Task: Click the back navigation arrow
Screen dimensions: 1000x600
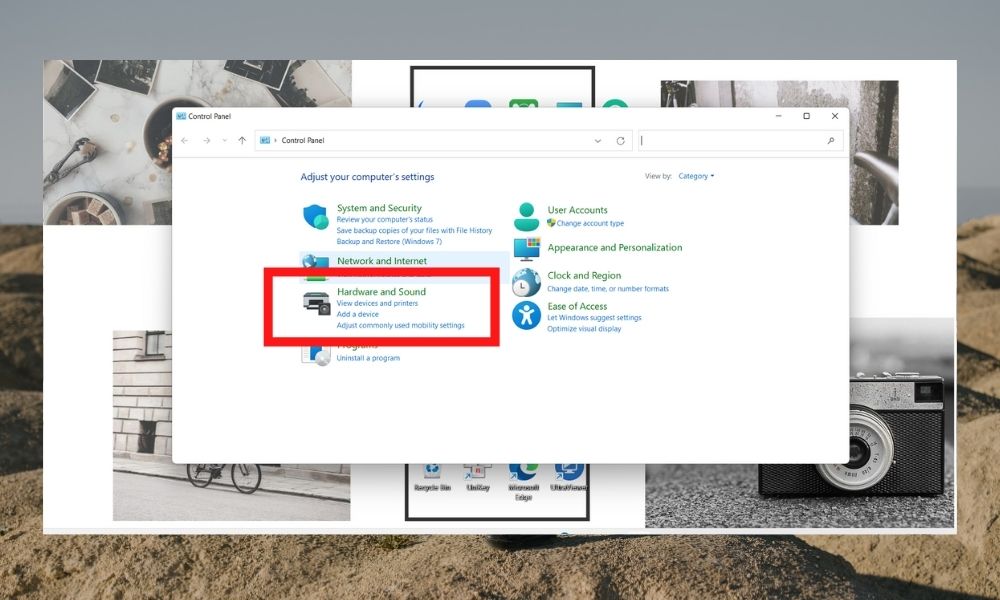Action: point(185,140)
